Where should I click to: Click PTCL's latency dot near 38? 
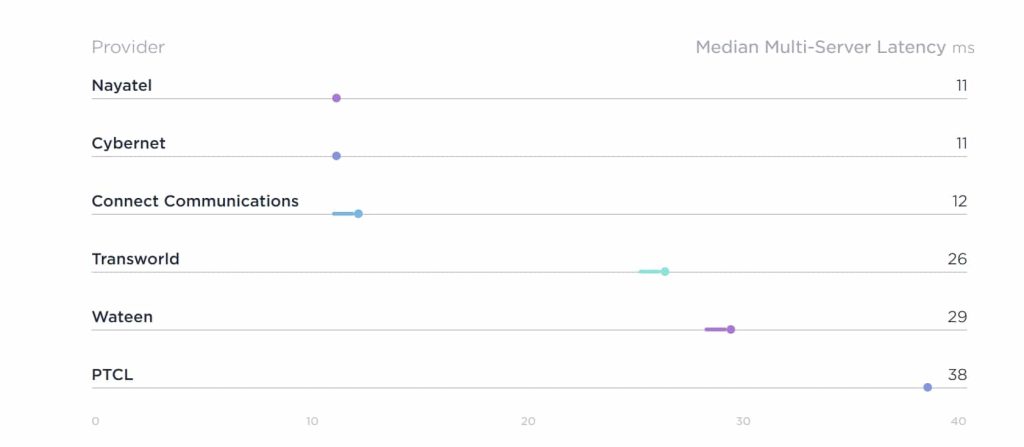pos(927,387)
